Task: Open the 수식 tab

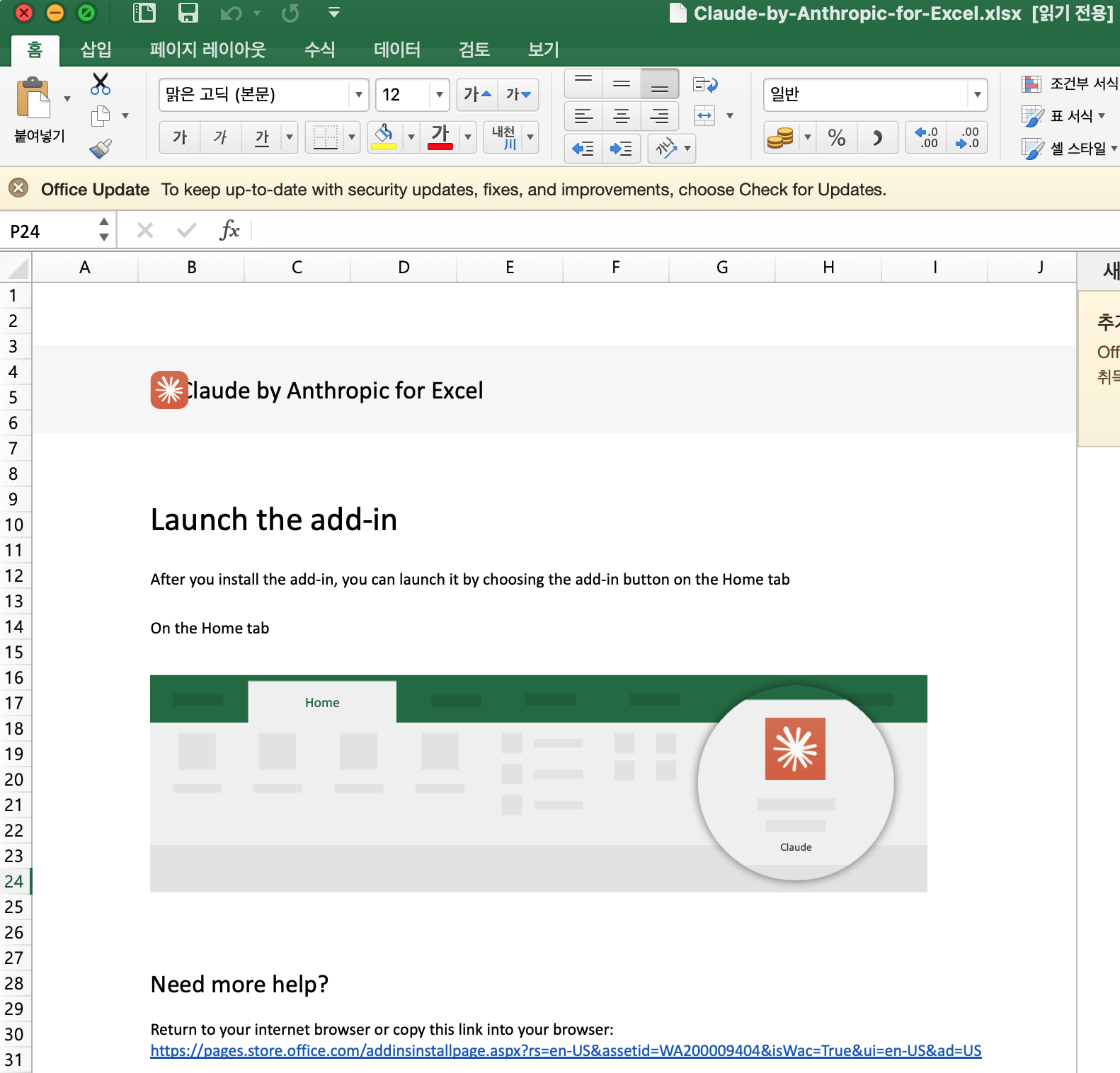Action: tap(319, 50)
